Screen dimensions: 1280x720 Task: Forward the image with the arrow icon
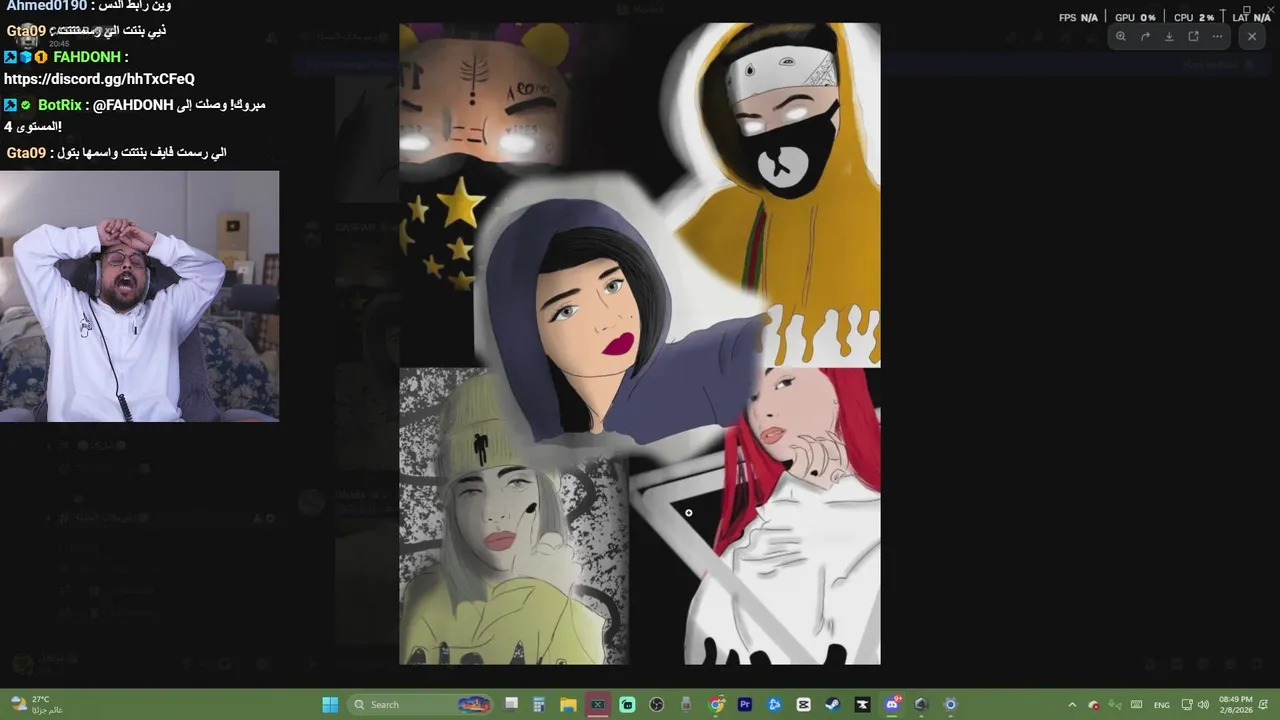point(1145,36)
